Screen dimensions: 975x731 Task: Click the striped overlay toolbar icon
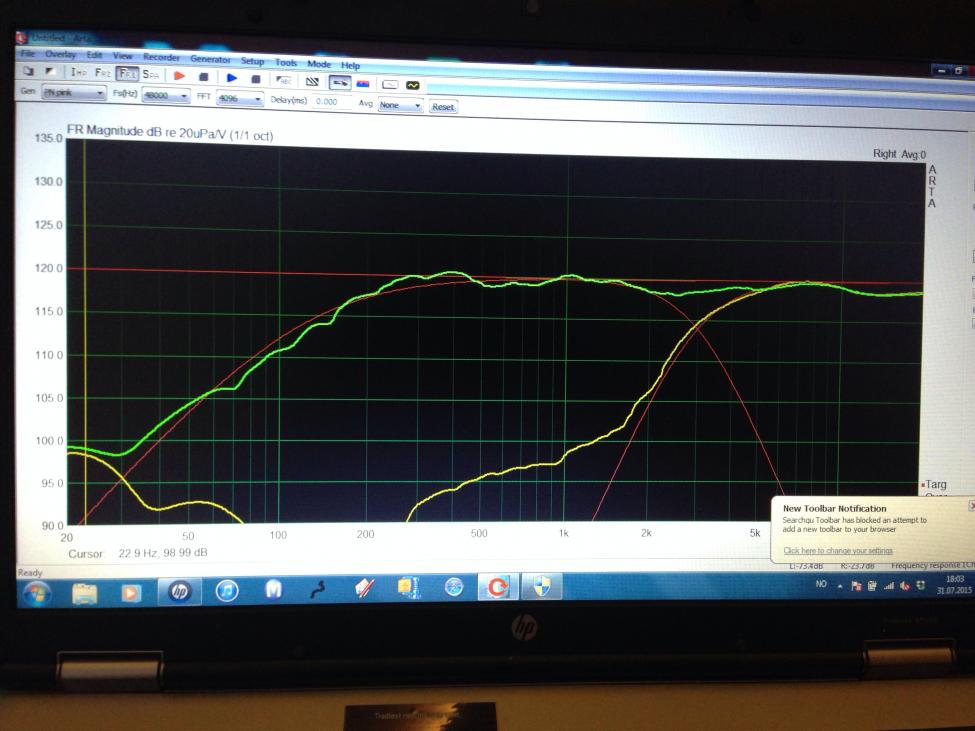[312, 81]
